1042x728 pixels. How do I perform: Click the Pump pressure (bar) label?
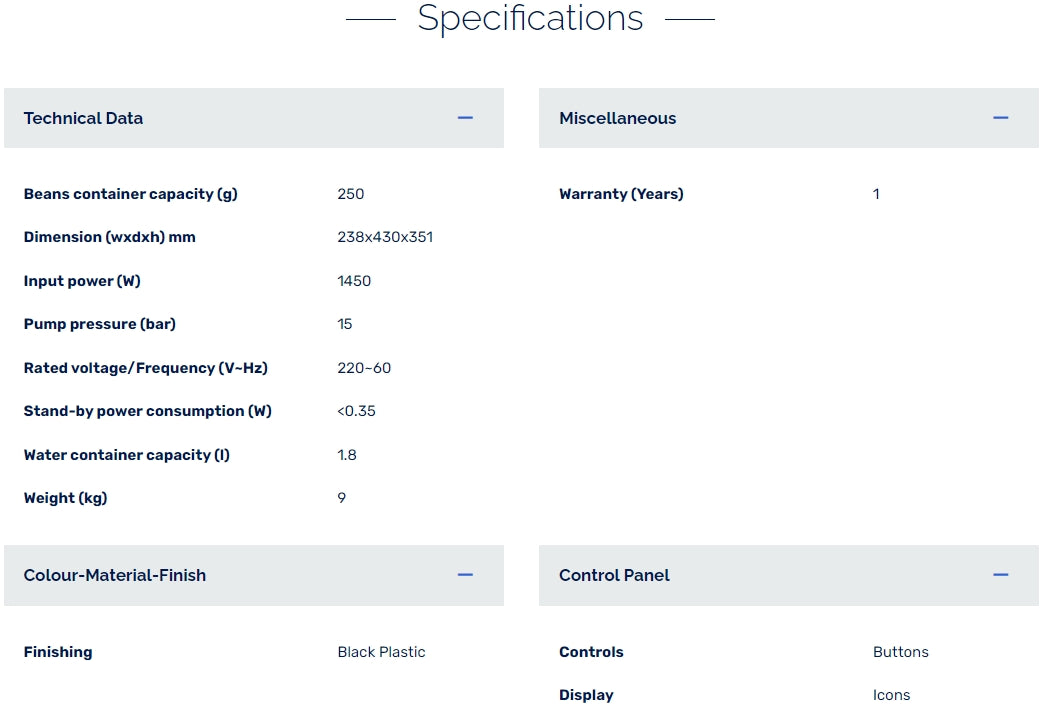coord(100,324)
